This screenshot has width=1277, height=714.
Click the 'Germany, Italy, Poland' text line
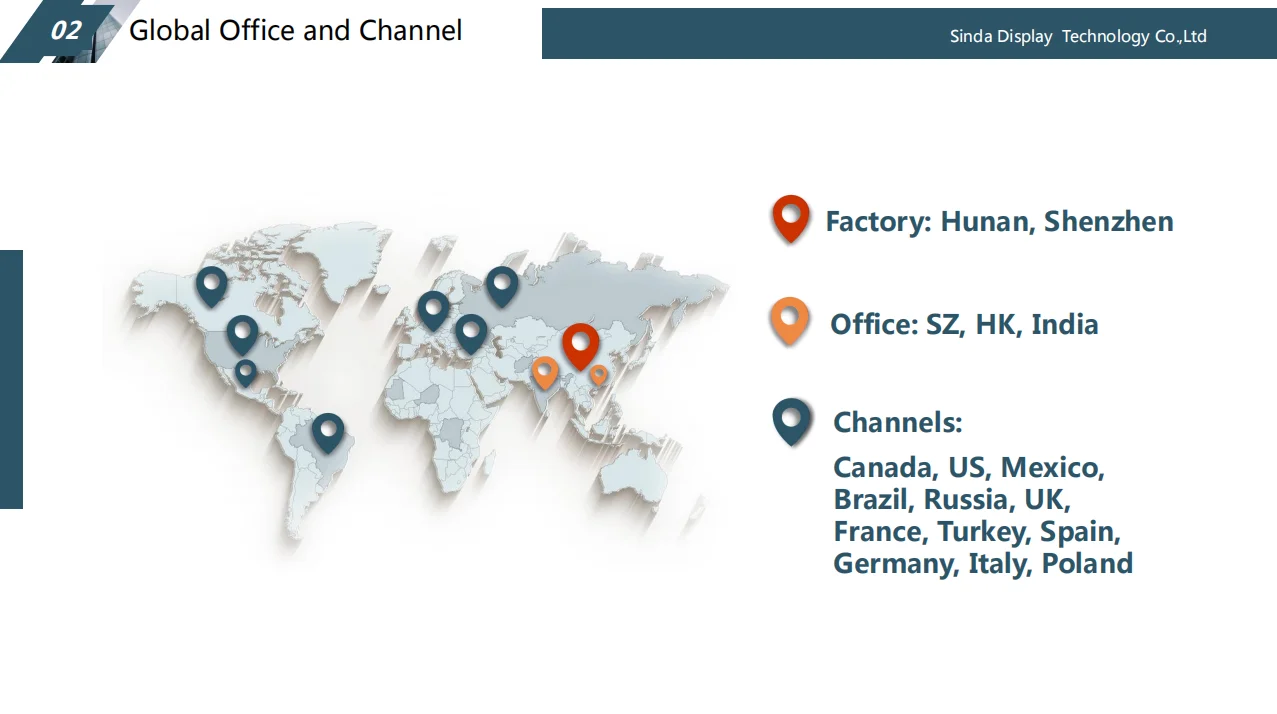983,563
